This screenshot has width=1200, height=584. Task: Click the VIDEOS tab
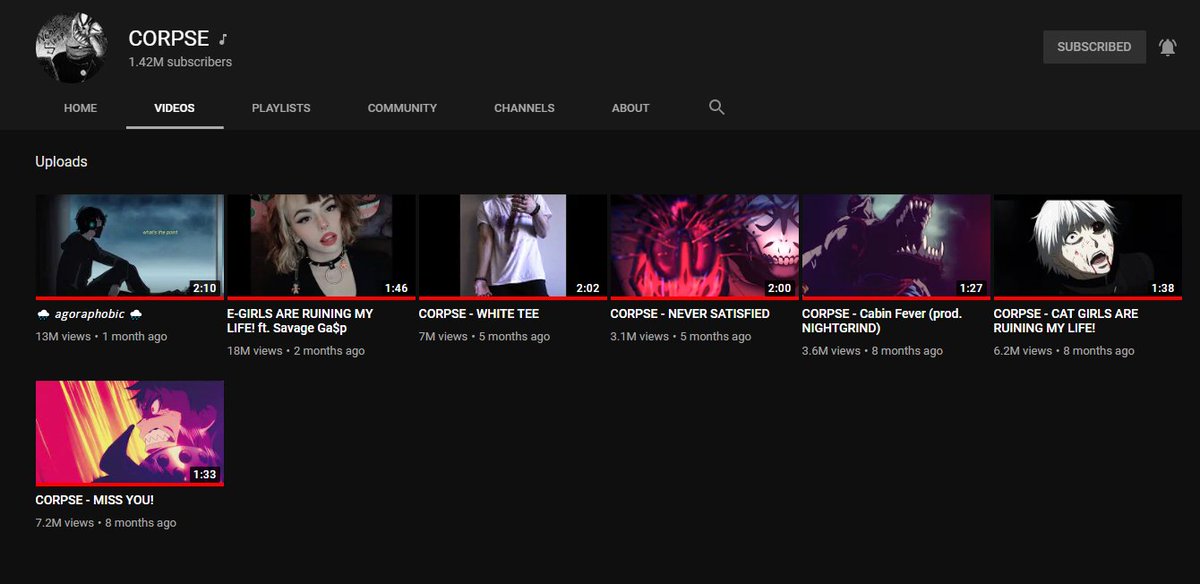[x=174, y=108]
